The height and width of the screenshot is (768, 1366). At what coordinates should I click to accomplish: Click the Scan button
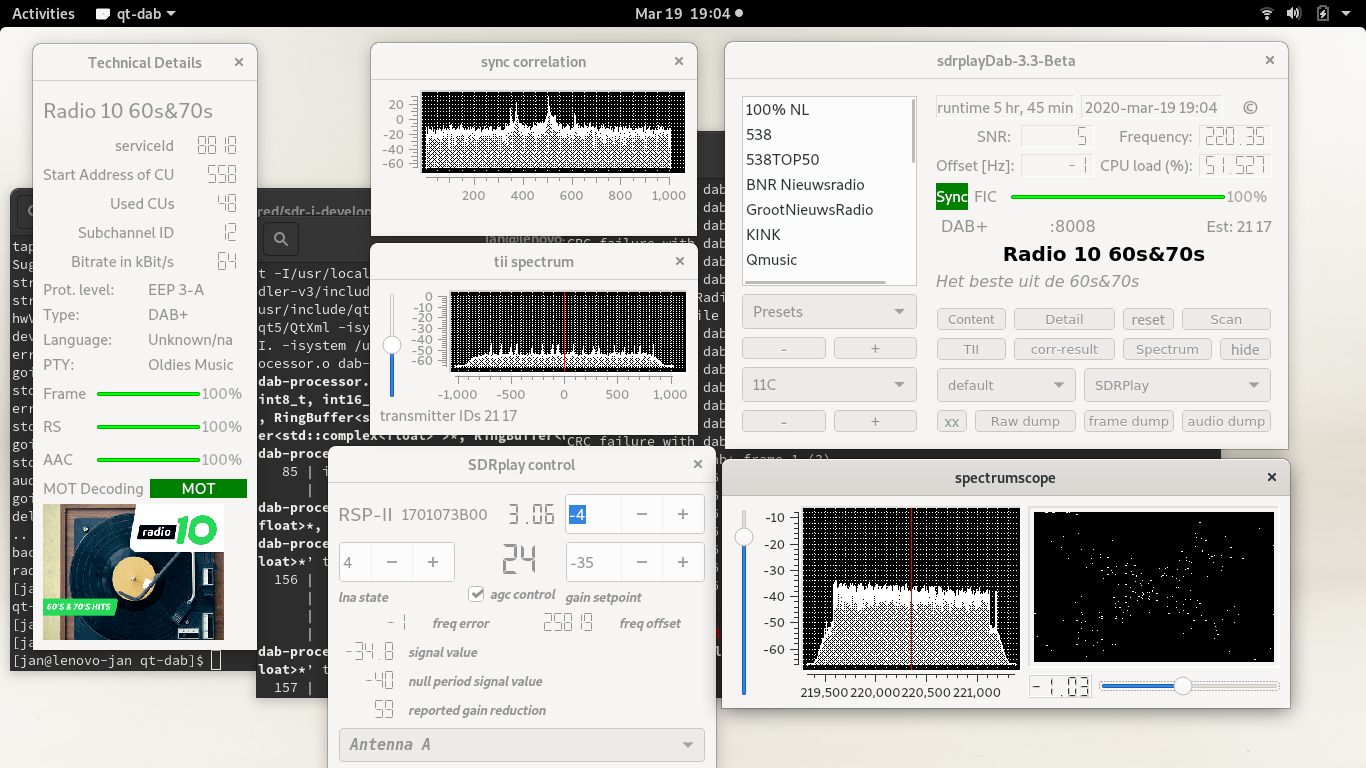[1226, 319]
